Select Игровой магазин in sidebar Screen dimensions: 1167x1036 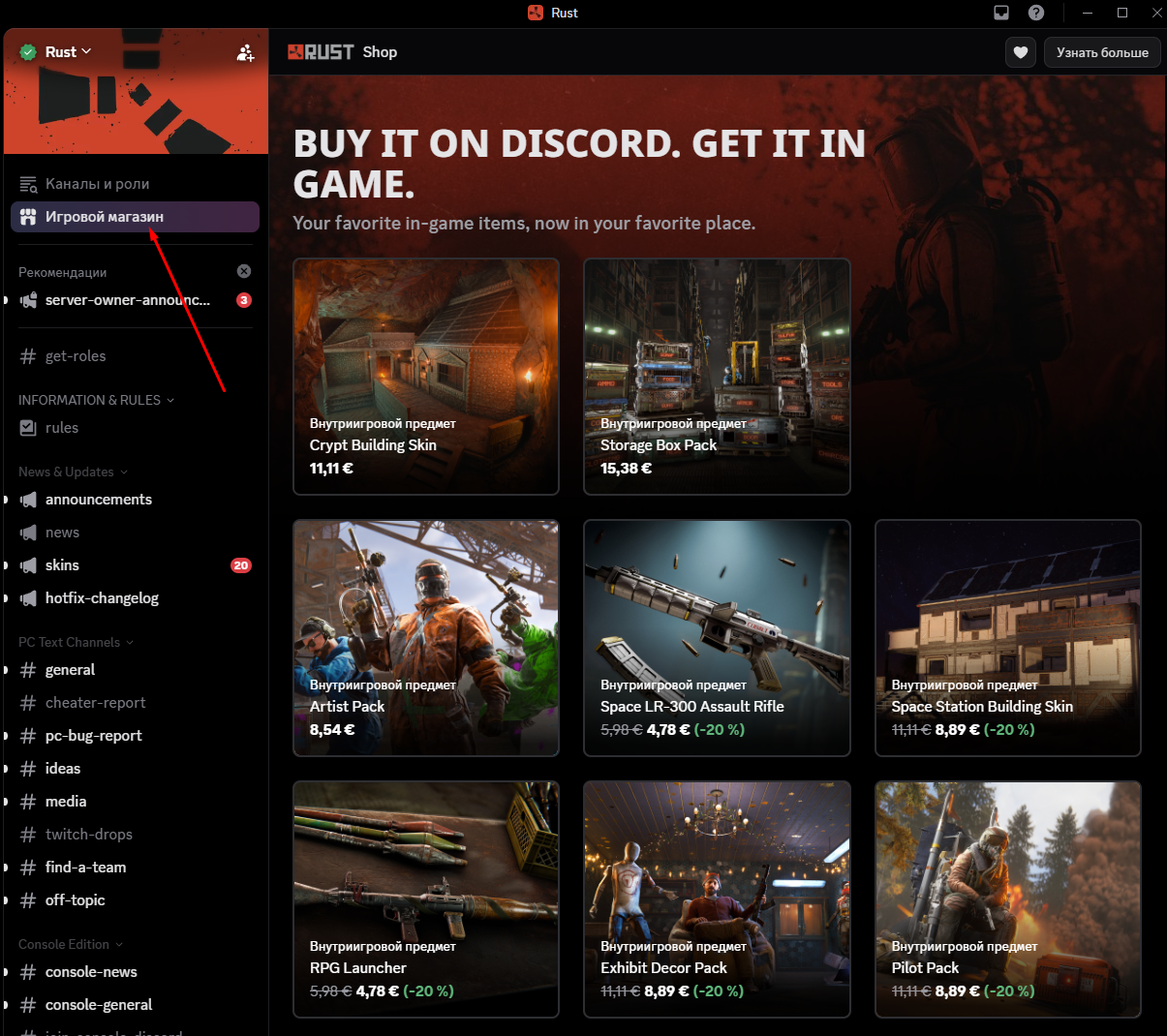(135, 217)
